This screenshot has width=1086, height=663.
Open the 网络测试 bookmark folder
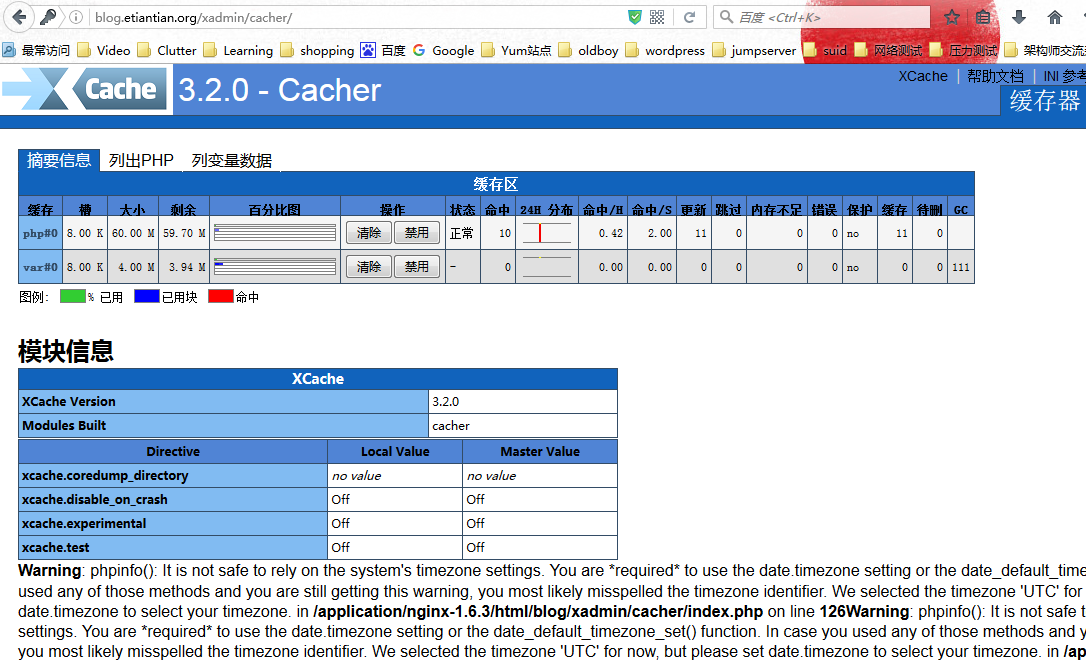point(889,50)
